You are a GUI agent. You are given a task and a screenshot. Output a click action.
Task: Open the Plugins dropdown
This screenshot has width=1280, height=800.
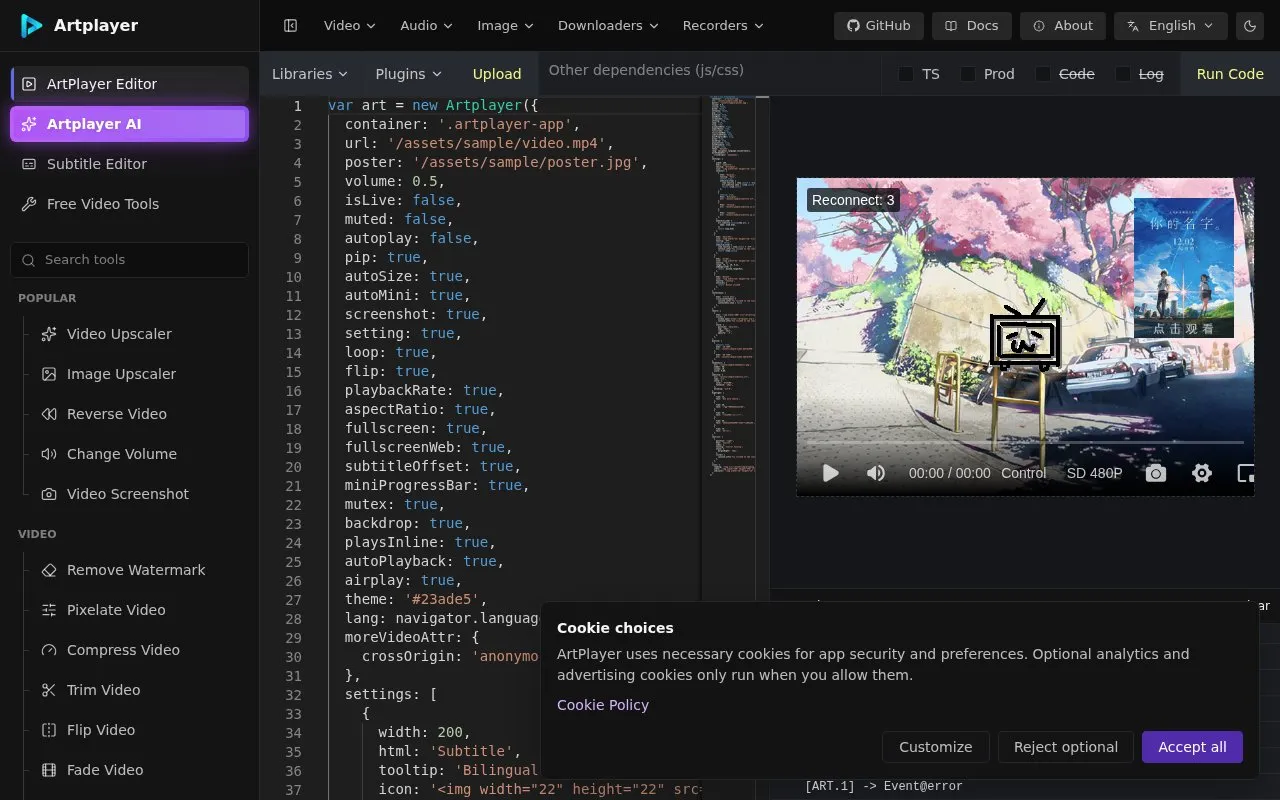tap(408, 74)
